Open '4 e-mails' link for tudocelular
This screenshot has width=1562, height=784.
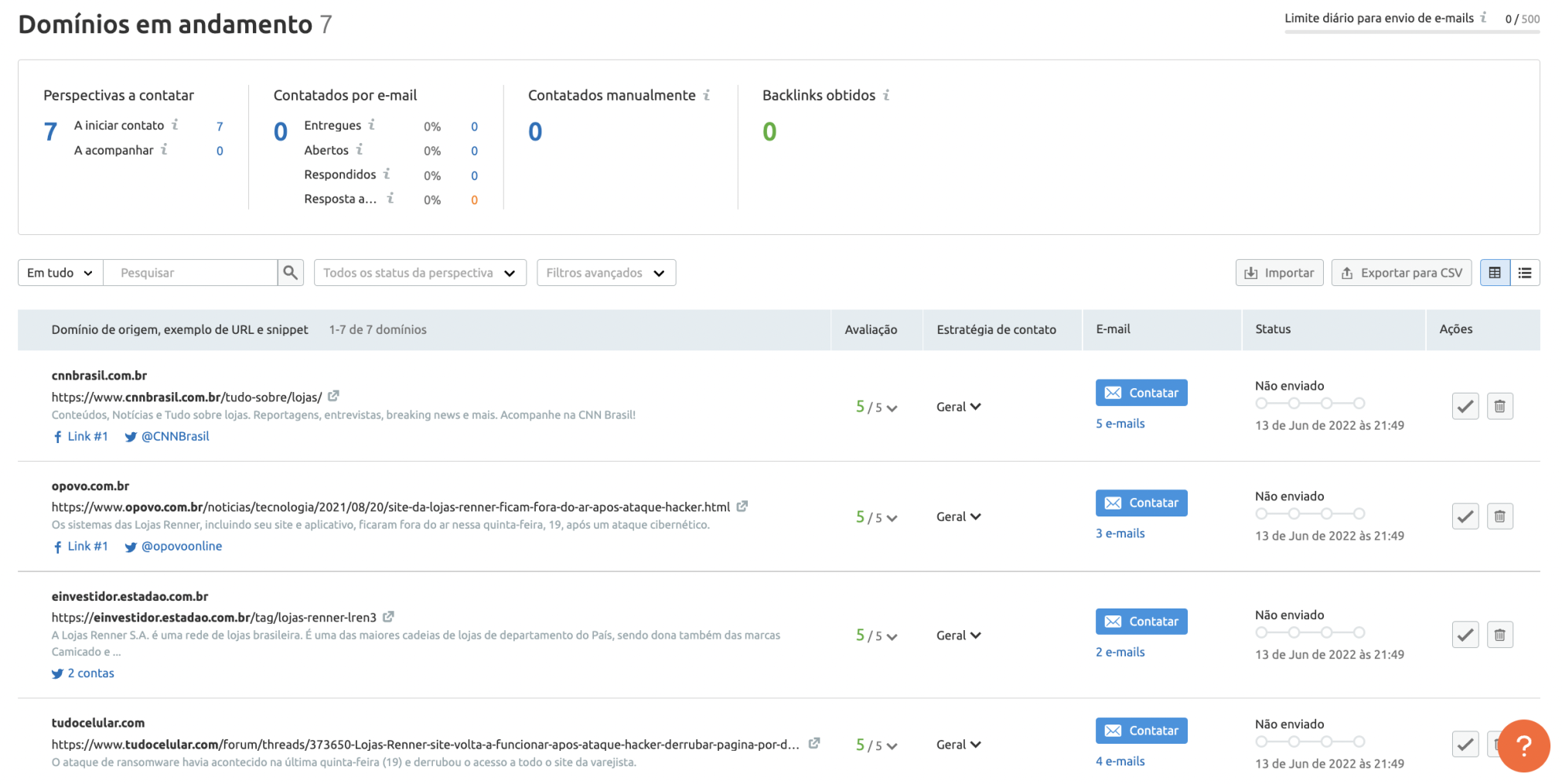point(1120,762)
